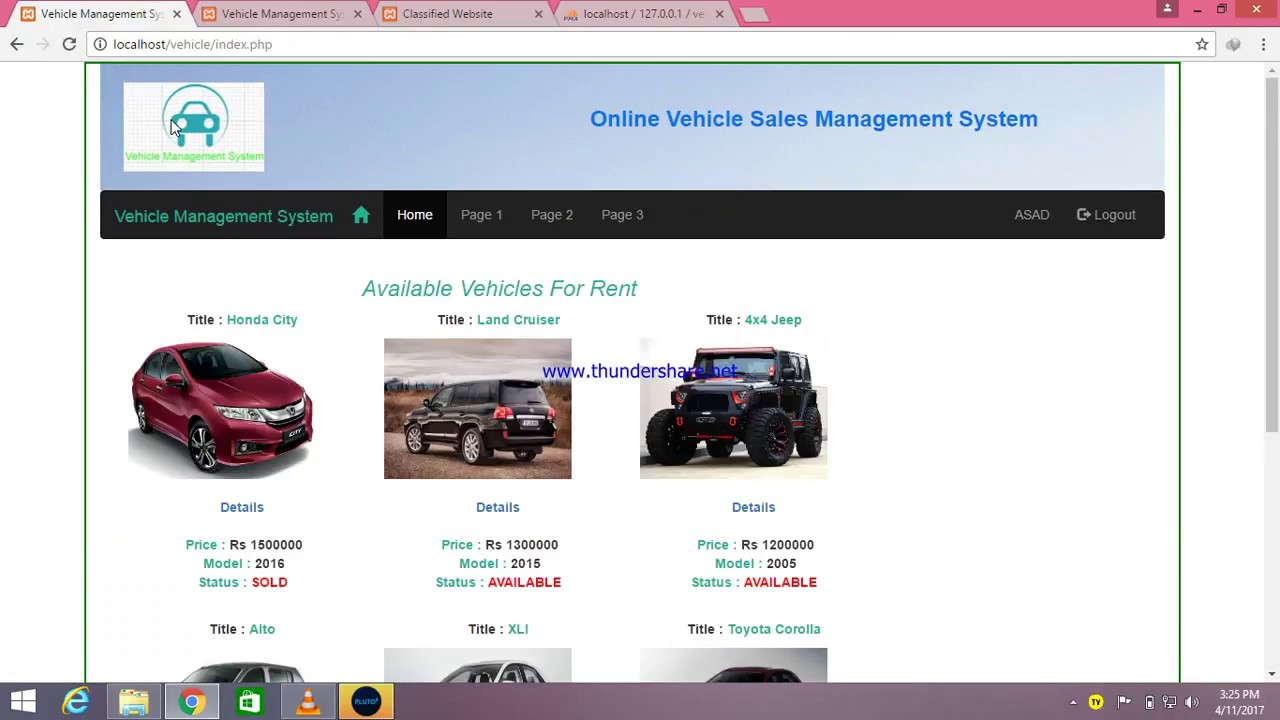Click volume speaker icon in tray
This screenshot has width=1280, height=720.
pos(1191,702)
